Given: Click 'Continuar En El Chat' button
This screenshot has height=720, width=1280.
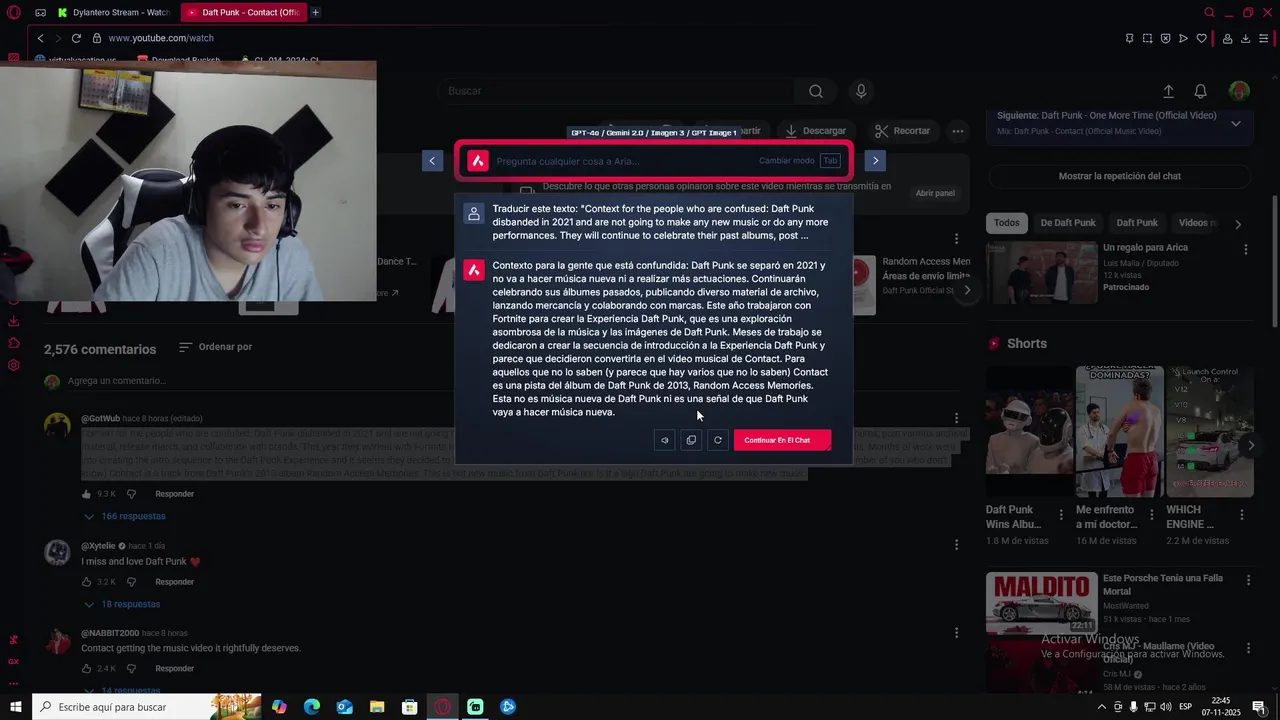Looking at the screenshot, I should tap(782, 440).
